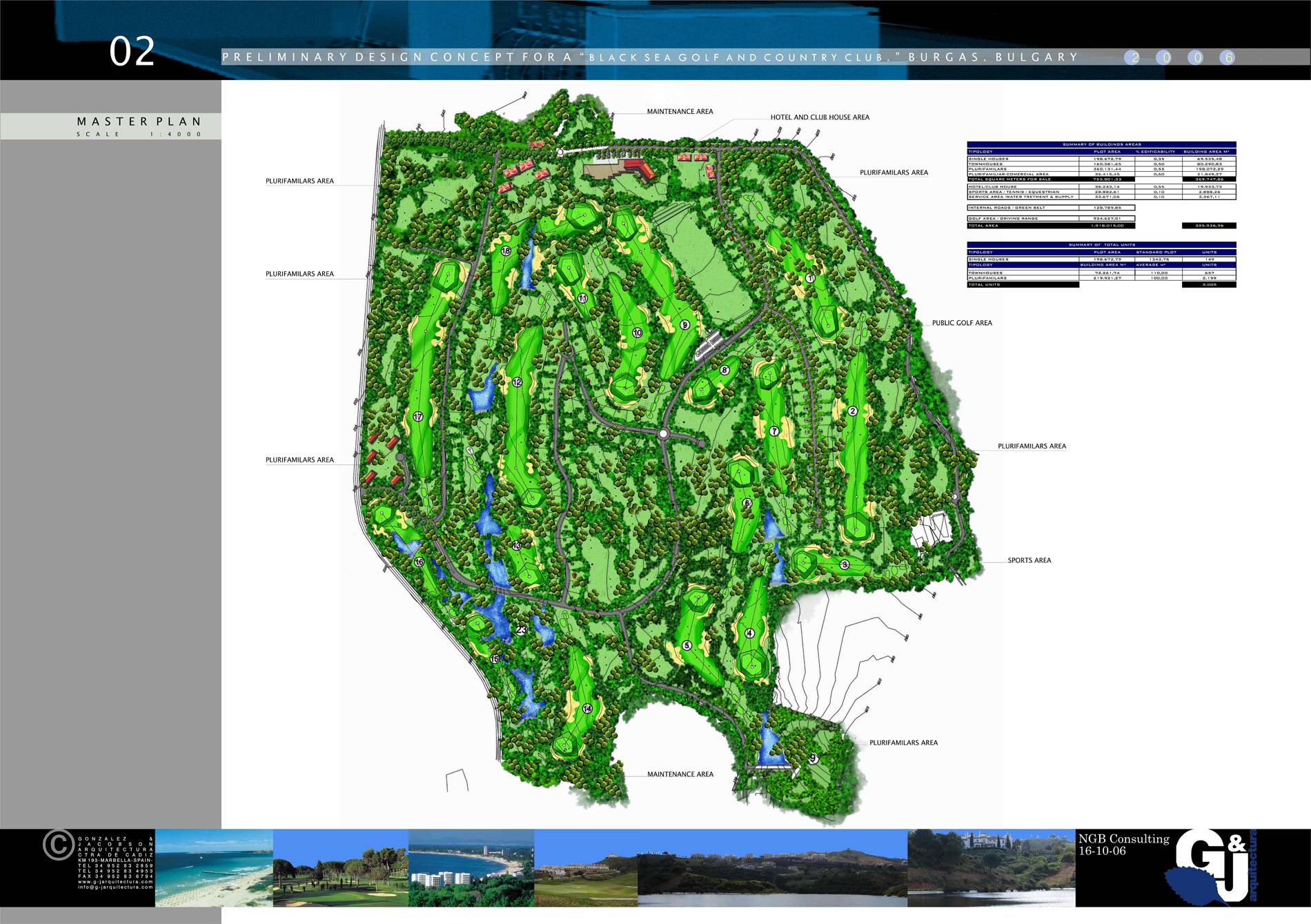The image size is (1311, 924).
Task: Select the golf course with pine trees photo
Action: coord(341,868)
